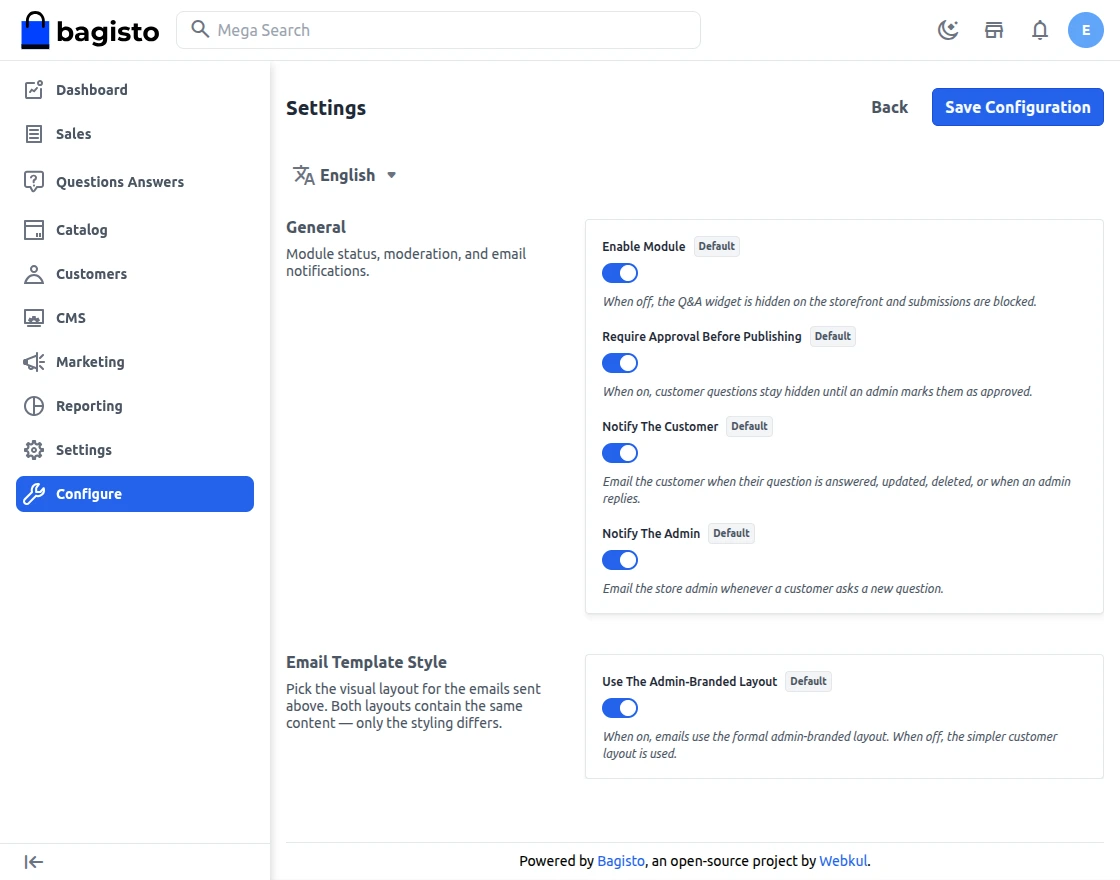
Task: Click the Dashboard chart icon
Action: click(x=34, y=90)
